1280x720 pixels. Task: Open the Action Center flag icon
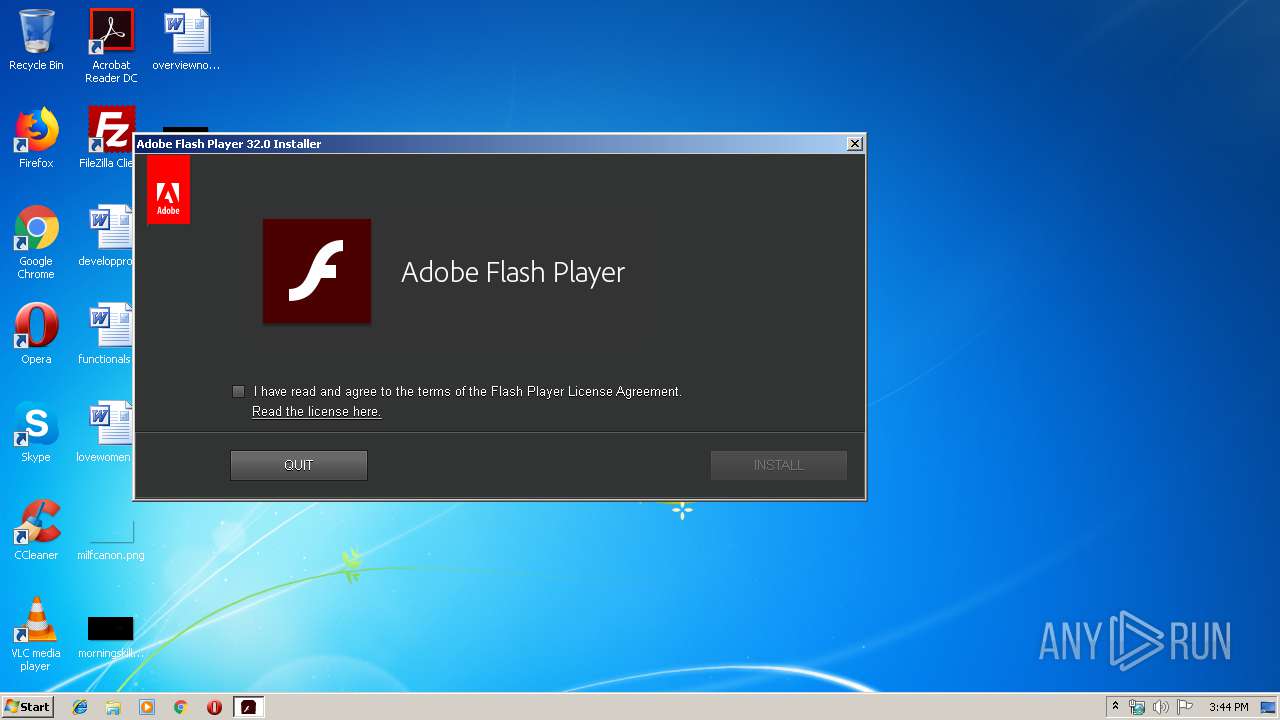click(1185, 707)
